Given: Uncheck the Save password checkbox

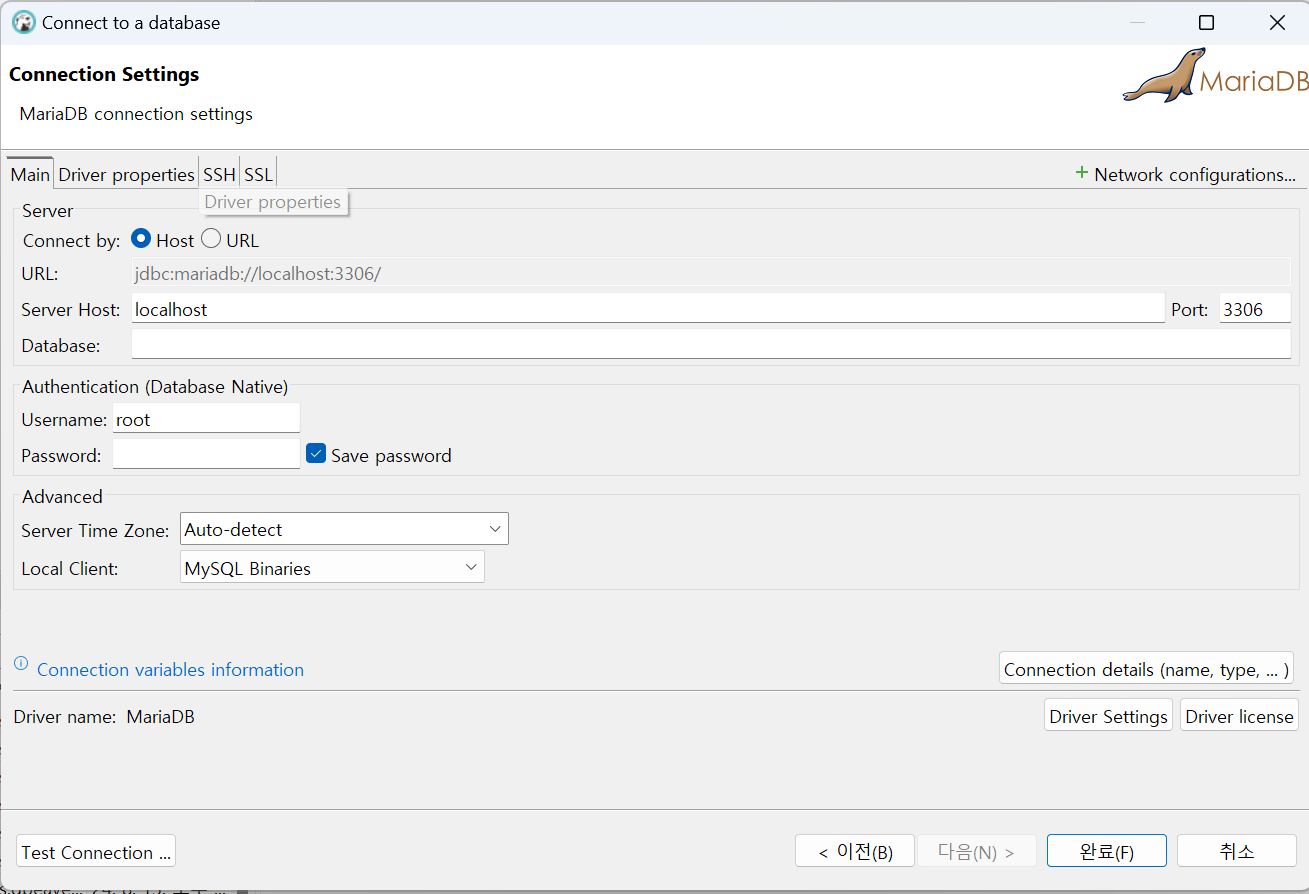Looking at the screenshot, I should pos(316,454).
